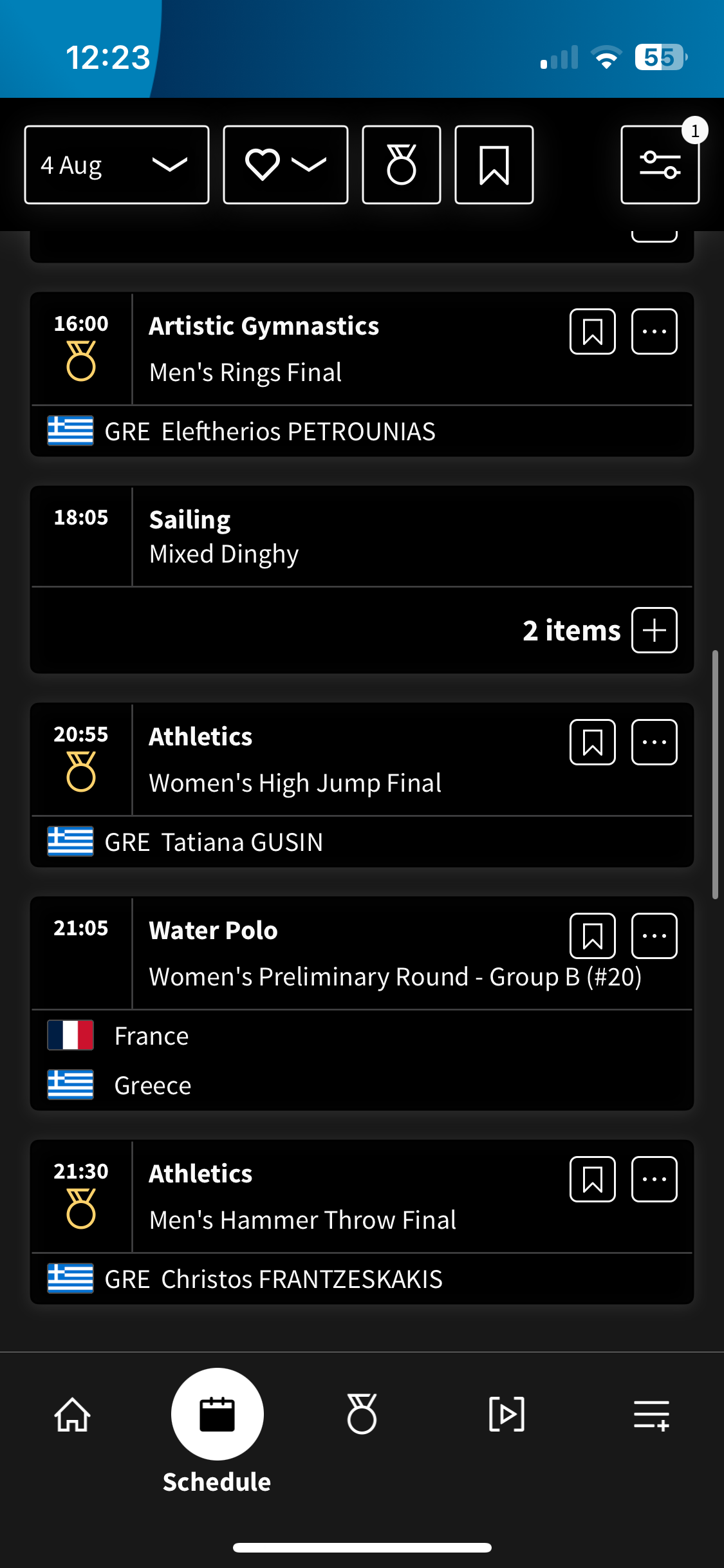This screenshot has height=1568, width=724.
Task: Bookmark the Men's Rings Final event
Action: (593, 331)
